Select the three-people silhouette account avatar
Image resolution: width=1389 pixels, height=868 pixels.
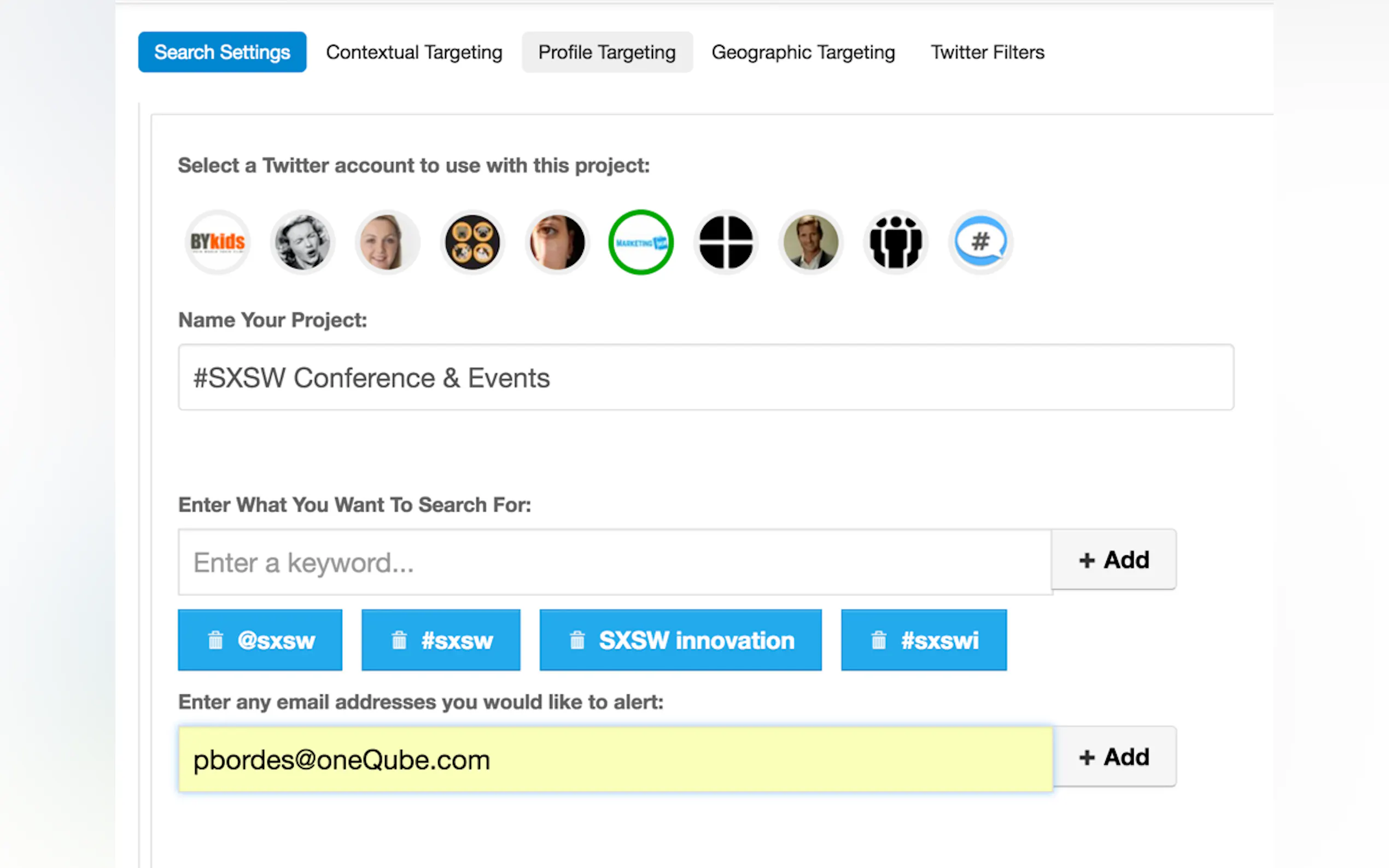pos(895,242)
